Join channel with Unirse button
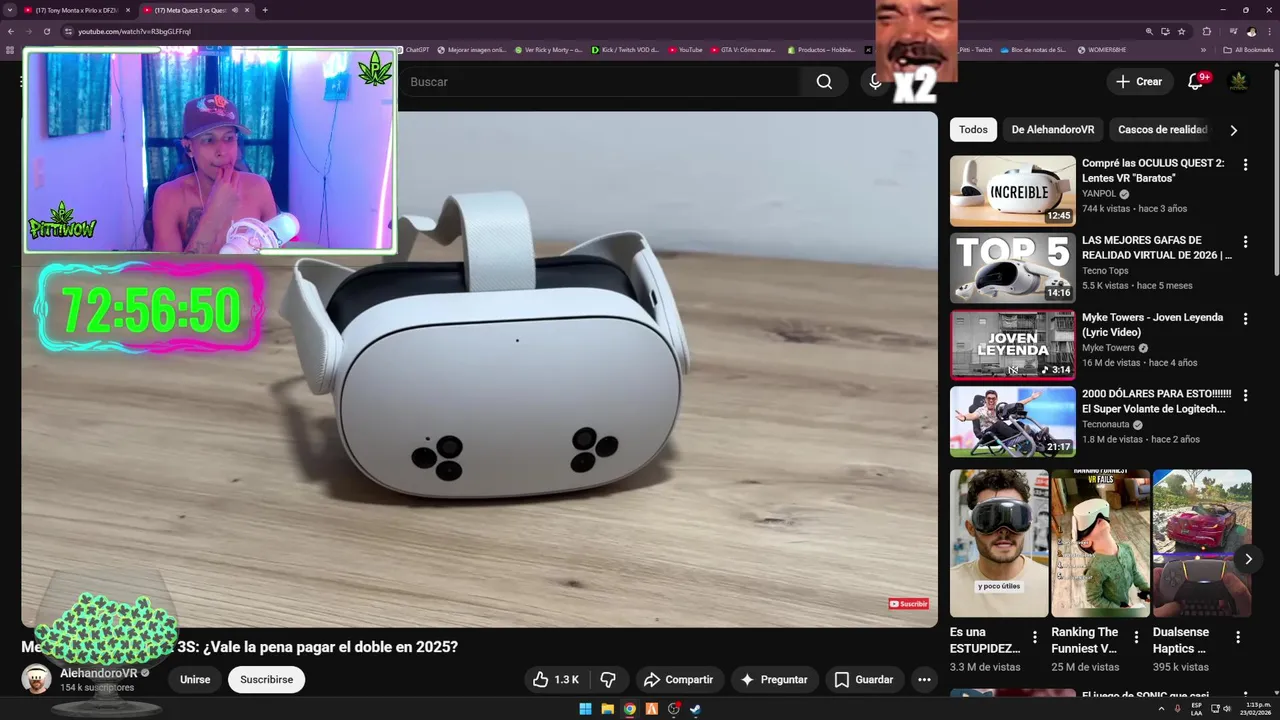Screen dimensions: 1280x720 [195, 680]
